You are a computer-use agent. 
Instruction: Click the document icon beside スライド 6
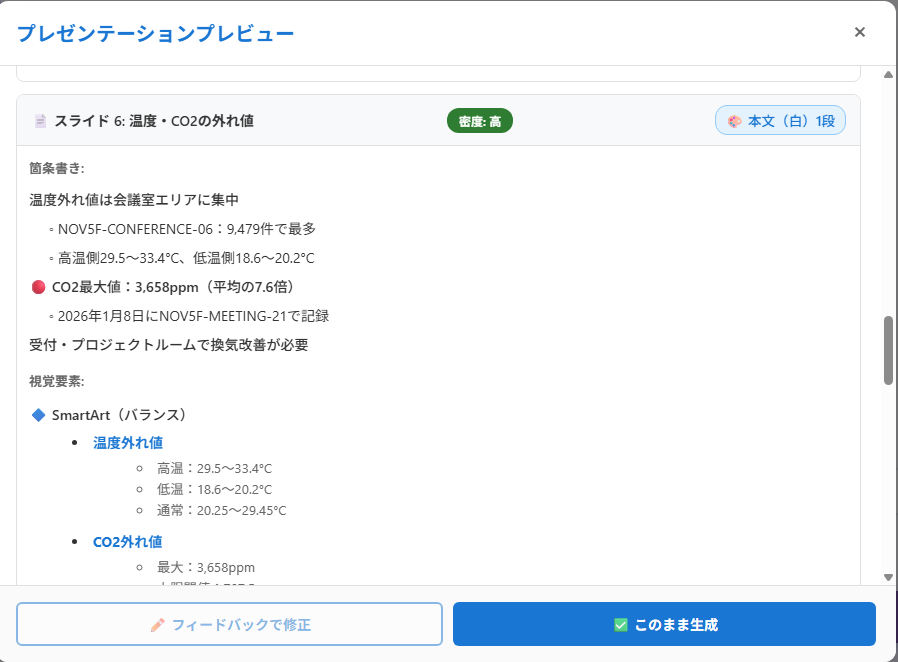click(41, 121)
